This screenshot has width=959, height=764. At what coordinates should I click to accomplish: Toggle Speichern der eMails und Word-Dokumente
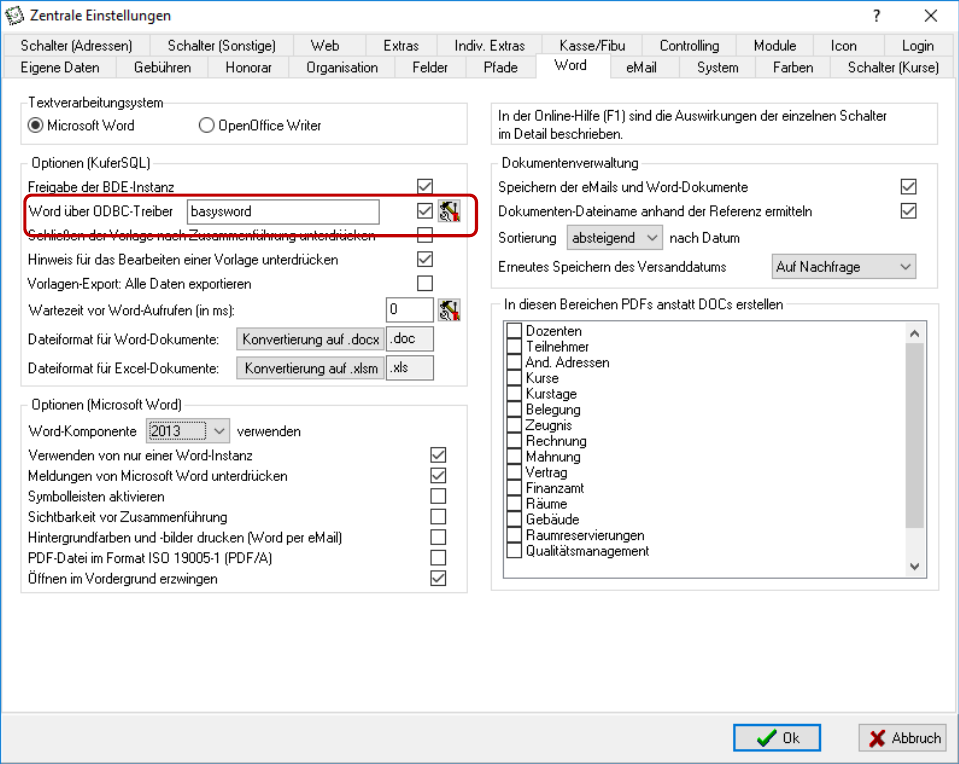click(908, 187)
